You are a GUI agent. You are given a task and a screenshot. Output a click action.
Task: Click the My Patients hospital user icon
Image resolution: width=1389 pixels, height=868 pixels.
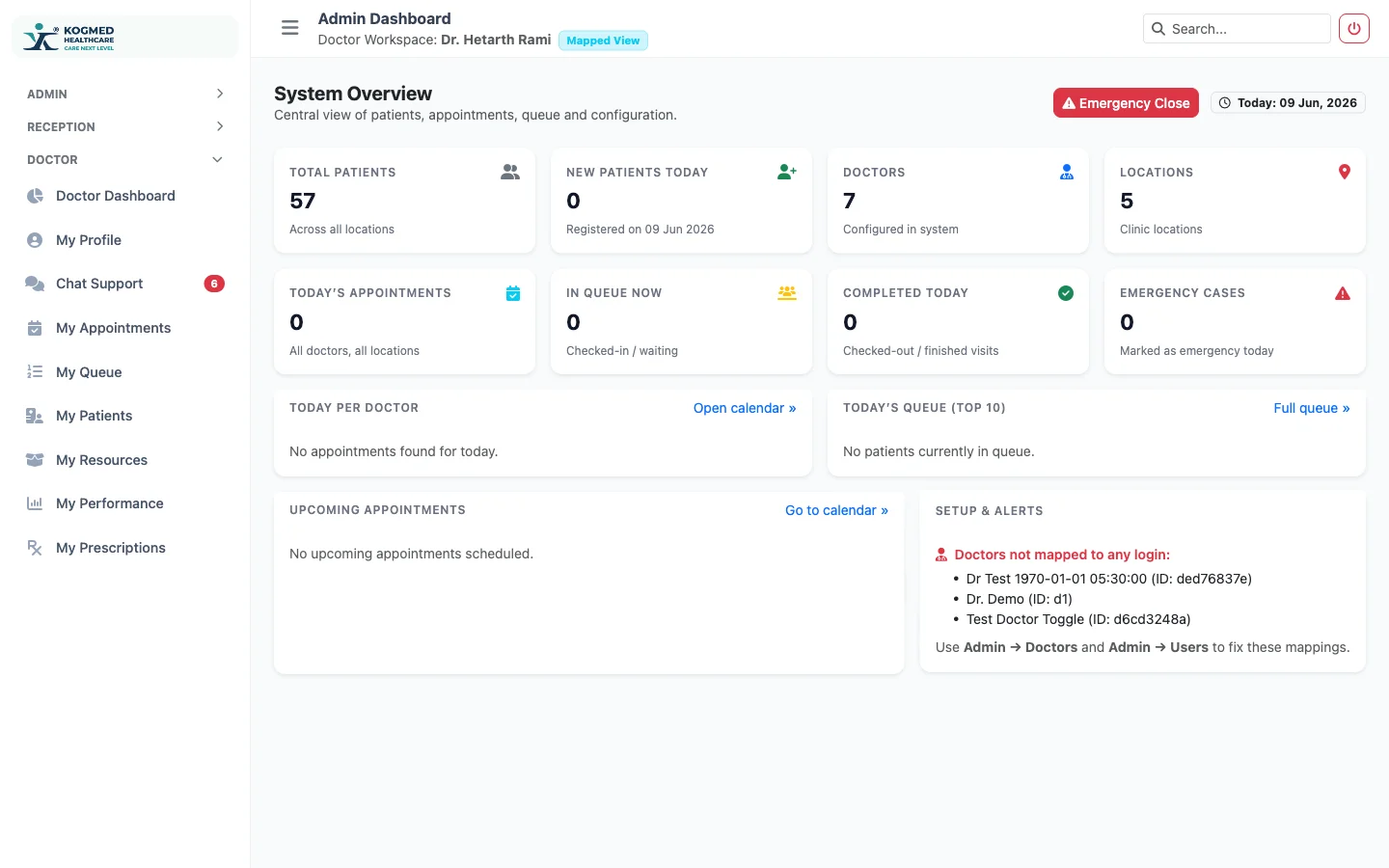(35, 416)
